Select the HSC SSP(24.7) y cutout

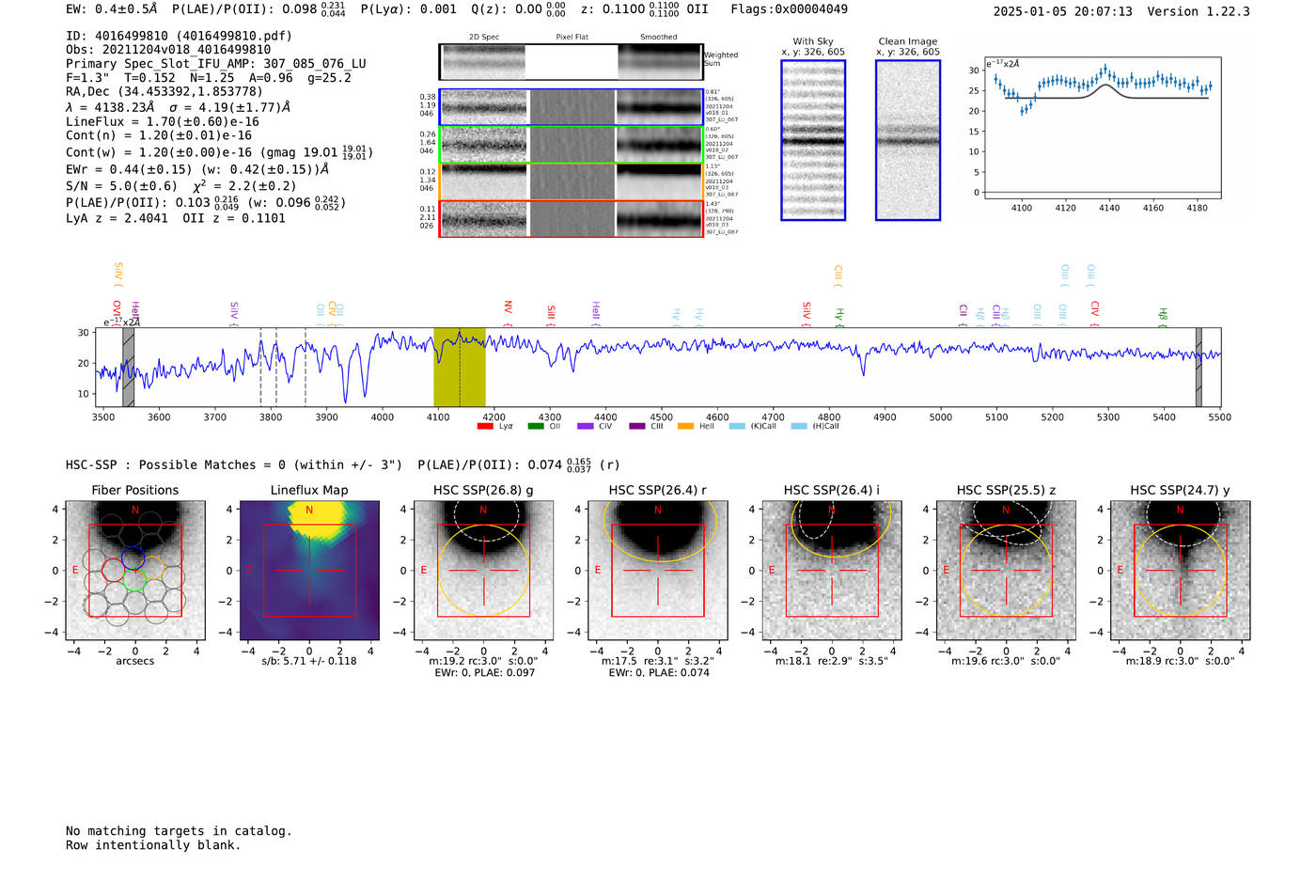[x=1181, y=571]
